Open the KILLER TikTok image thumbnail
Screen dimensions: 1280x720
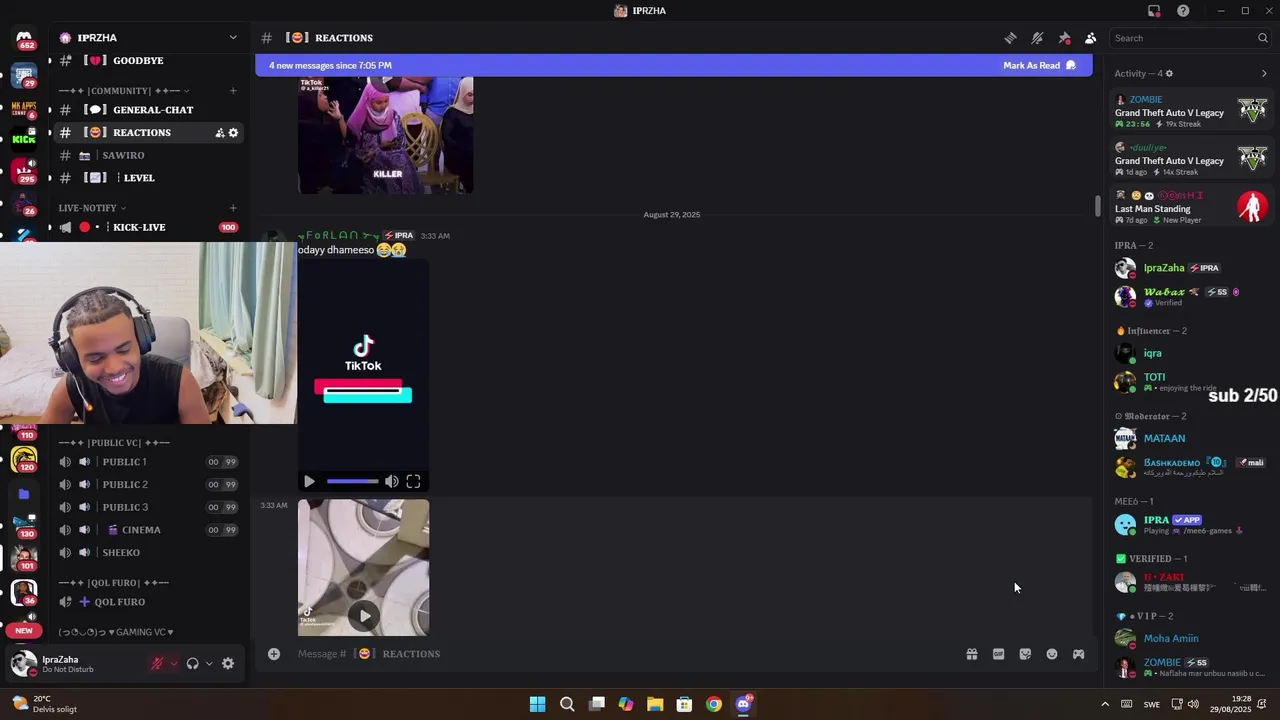point(385,135)
